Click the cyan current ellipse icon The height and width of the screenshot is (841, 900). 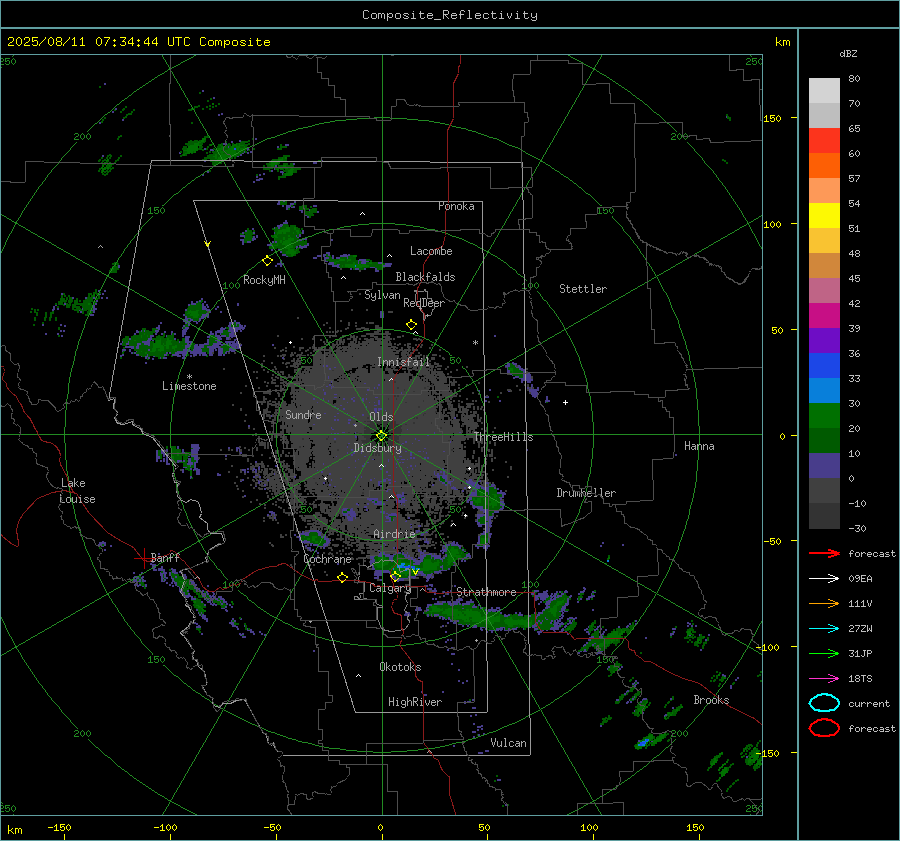(824, 703)
